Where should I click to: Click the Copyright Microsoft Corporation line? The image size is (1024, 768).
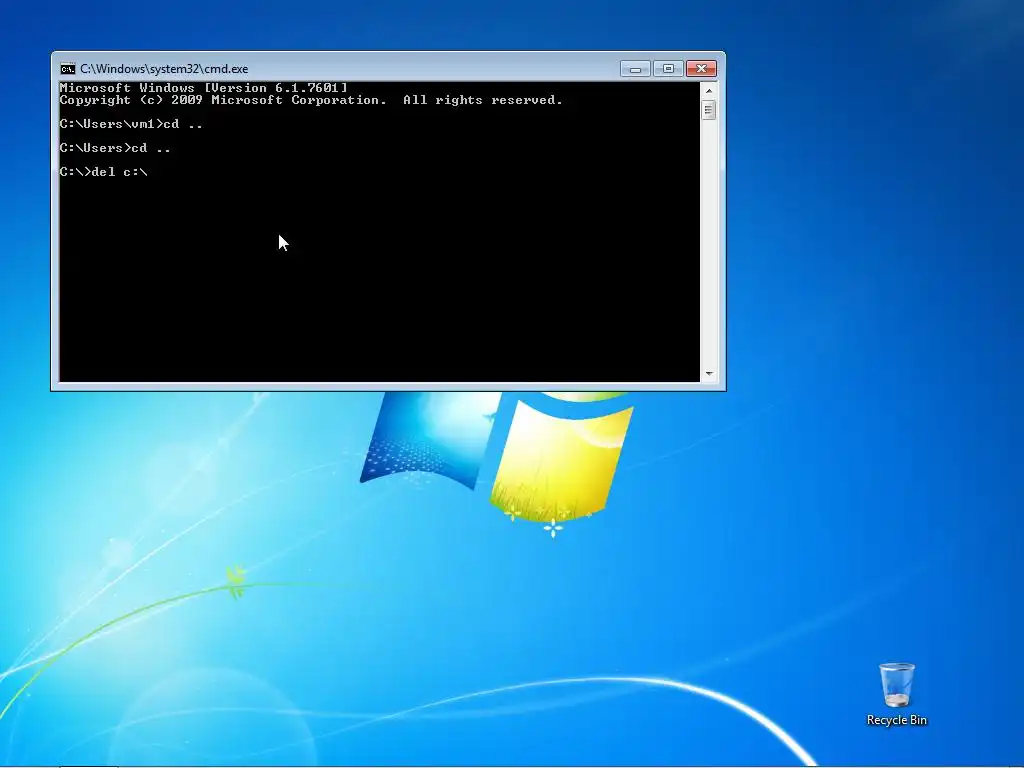311,100
